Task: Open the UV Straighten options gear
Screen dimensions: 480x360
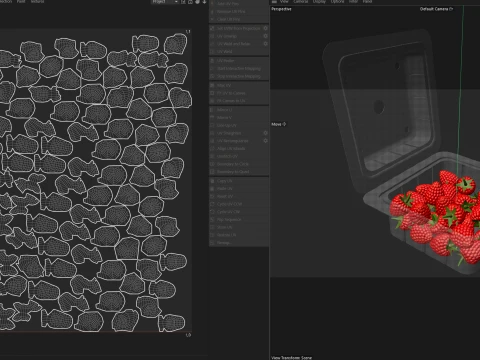Action: 266,133
